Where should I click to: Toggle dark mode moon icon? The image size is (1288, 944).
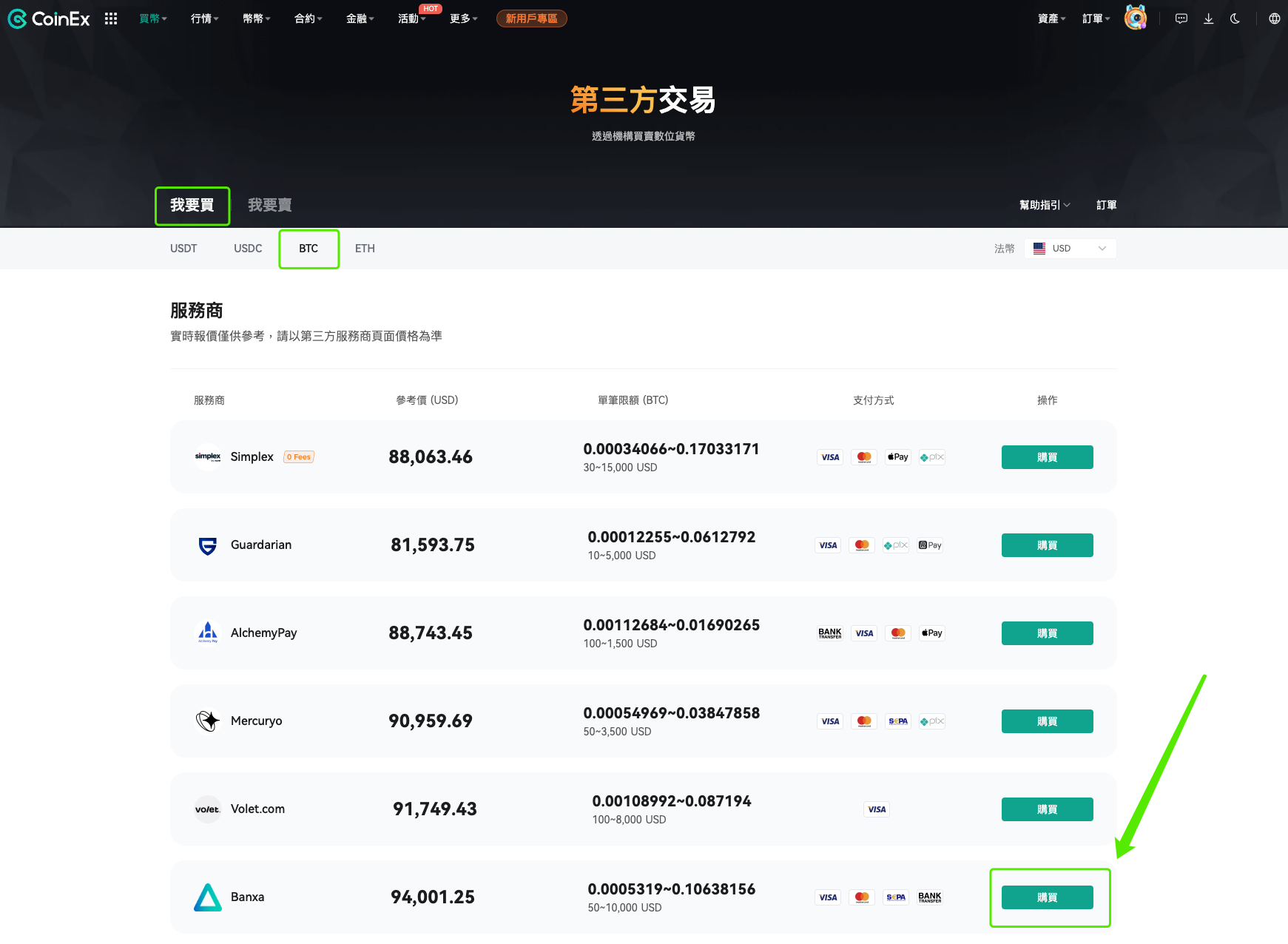click(x=1235, y=18)
